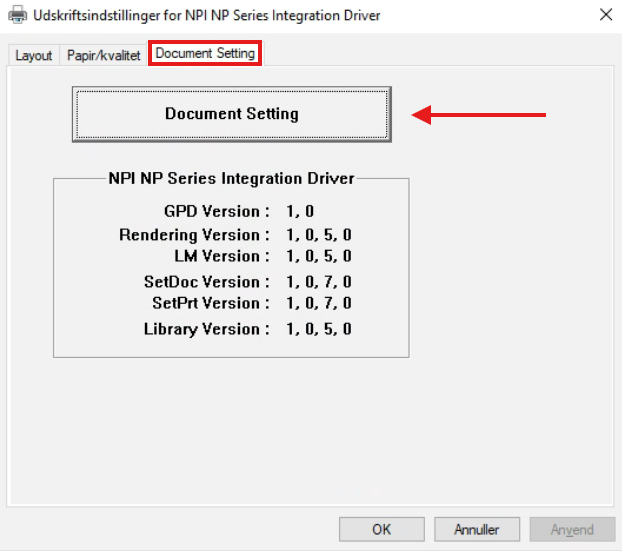Click the SetDoc Version value 1, 0, 7, 0
This screenshot has height=551, width=622.
[318, 282]
